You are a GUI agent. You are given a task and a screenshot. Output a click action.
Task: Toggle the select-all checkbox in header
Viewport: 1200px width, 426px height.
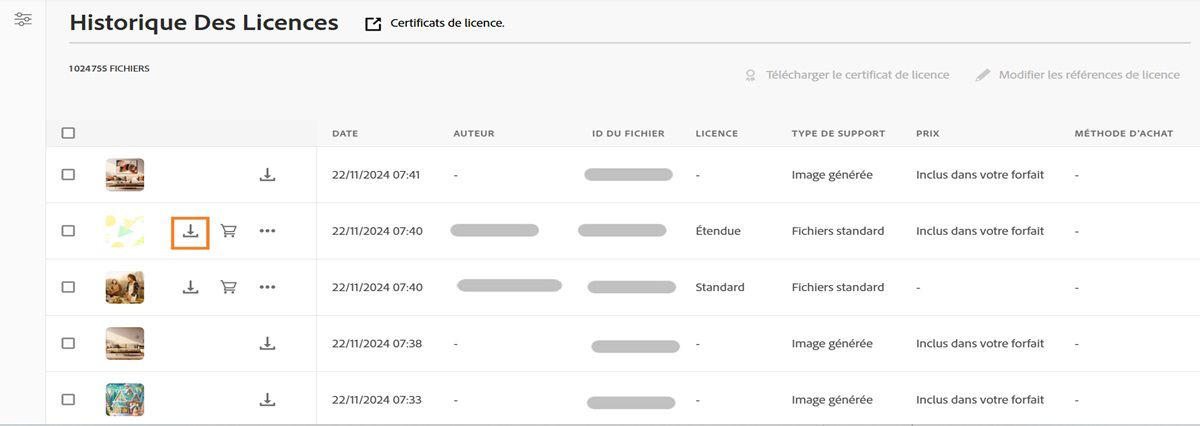tap(68, 133)
